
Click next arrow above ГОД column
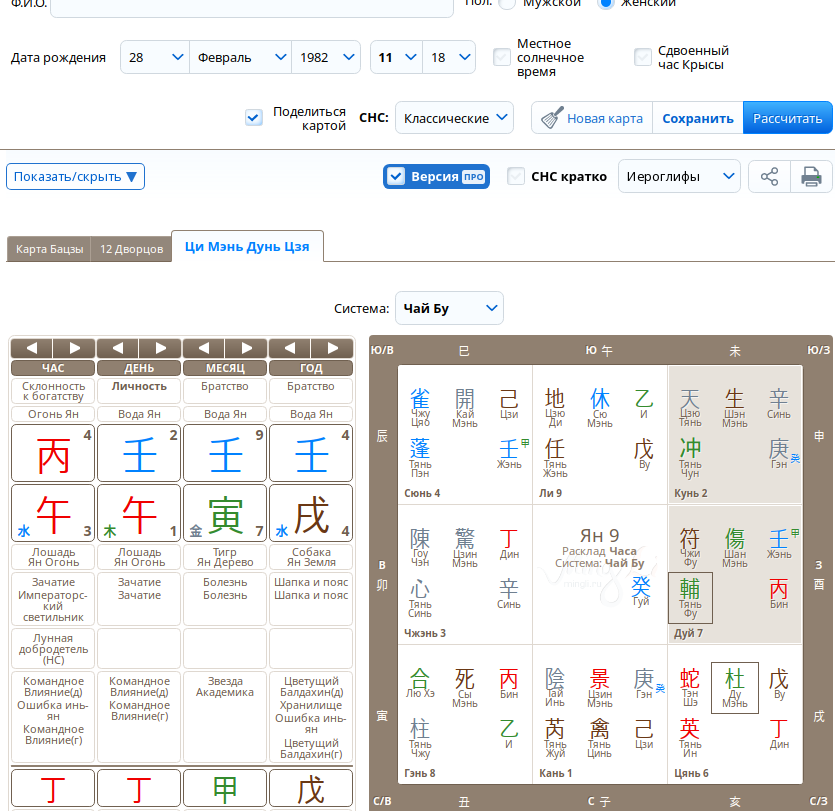click(x=332, y=348)
